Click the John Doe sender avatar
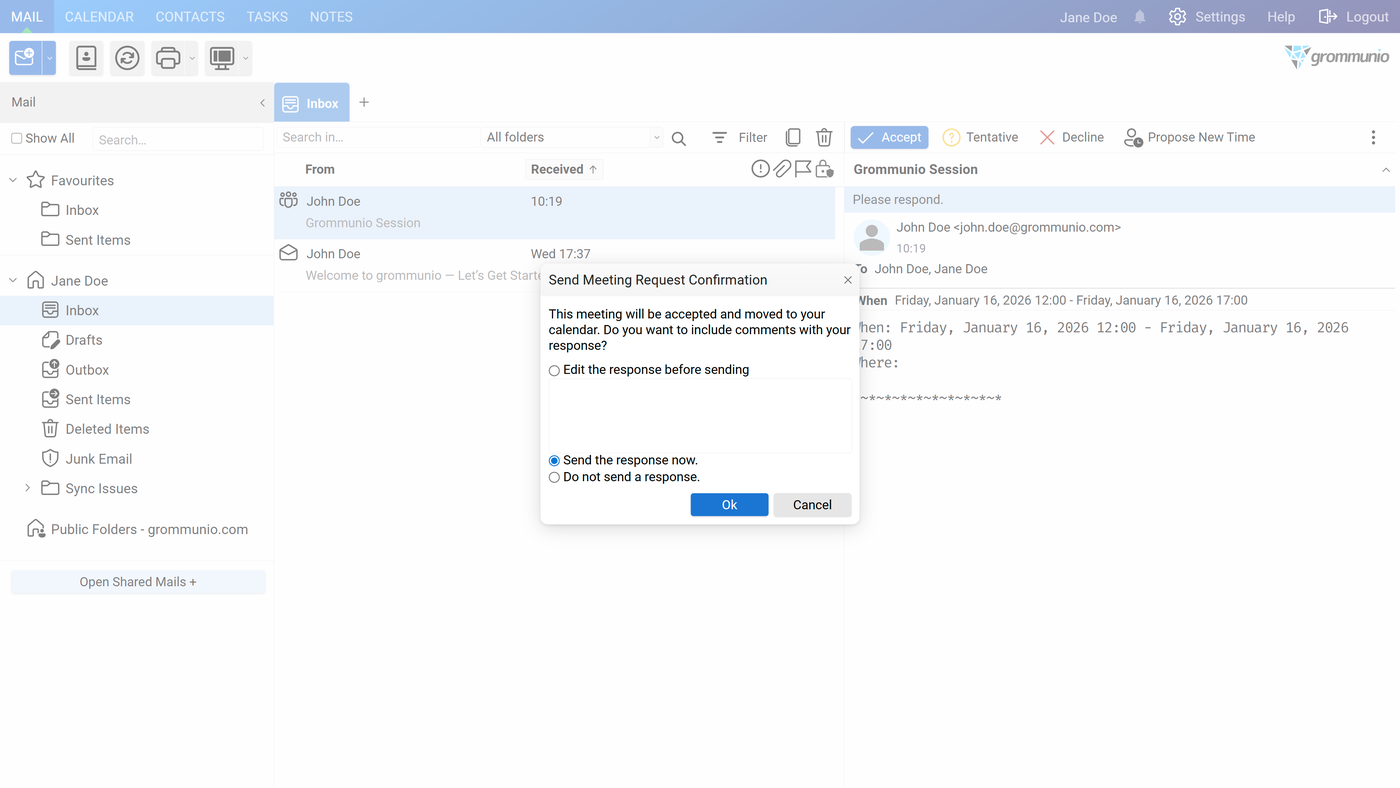This screenshot has height=788, width=1400. pos(872,237)
